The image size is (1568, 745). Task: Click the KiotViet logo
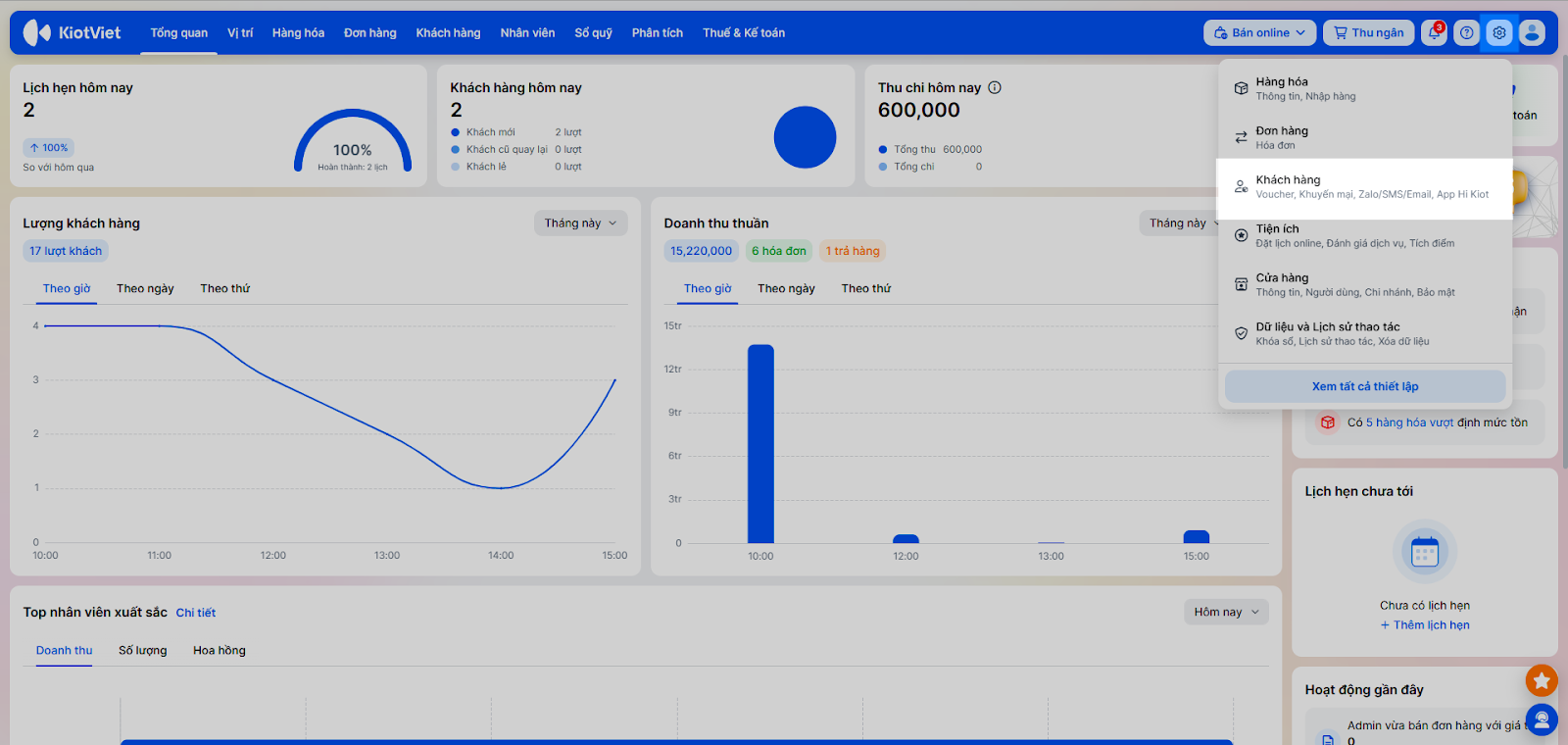pyautogui.click(x=72, y=32)
